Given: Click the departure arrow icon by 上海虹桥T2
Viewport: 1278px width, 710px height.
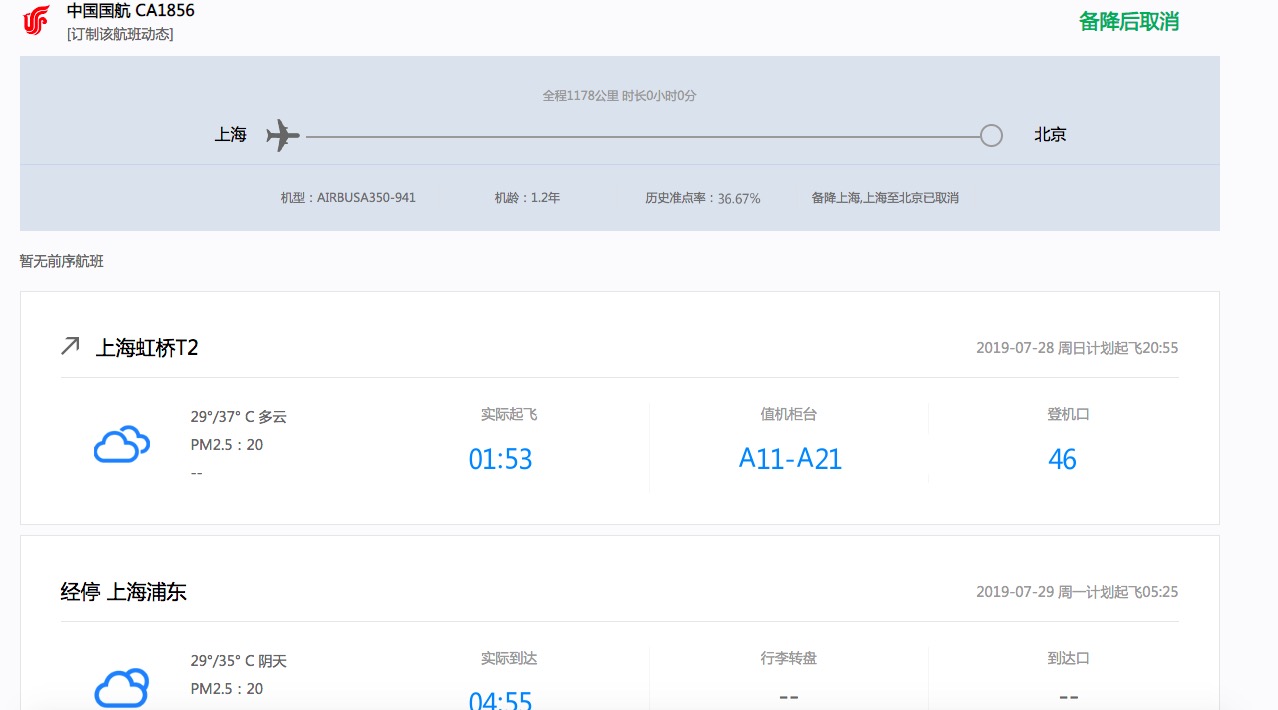Looking at the screenshot, I should (70, 346).
